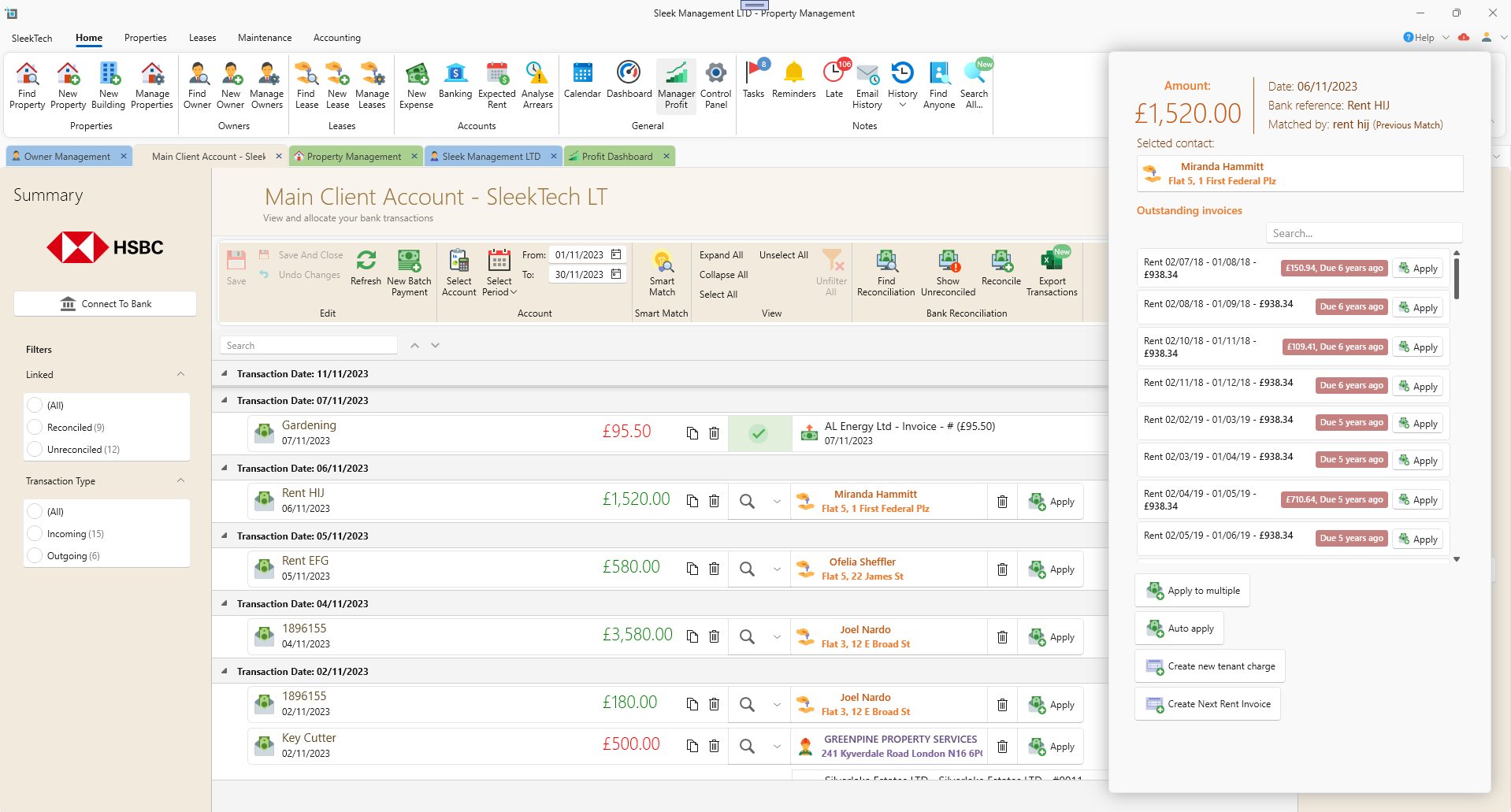This screenshot has height=812, width=1511.
Task: Open Expected Rent report
Action: coord(497,85)
